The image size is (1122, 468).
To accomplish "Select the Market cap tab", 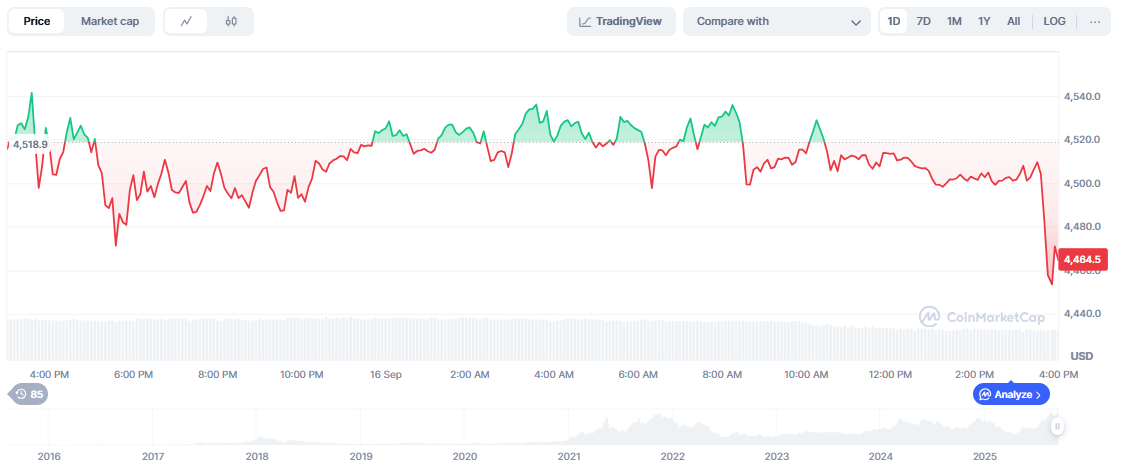I will pos(110,21).
